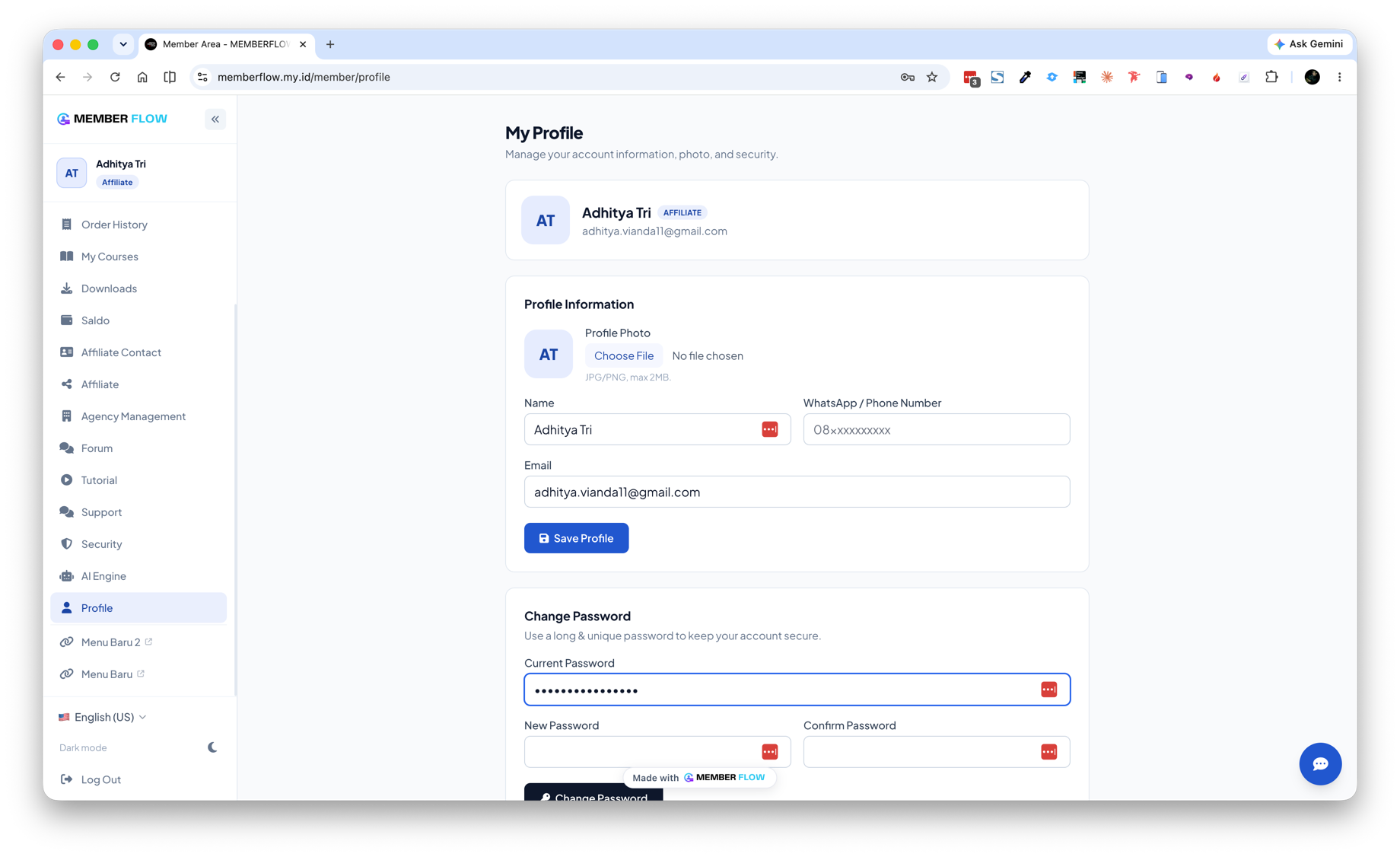
Task: Collapse the sidebar with double-chevron icon
Action: pos(215,119)
